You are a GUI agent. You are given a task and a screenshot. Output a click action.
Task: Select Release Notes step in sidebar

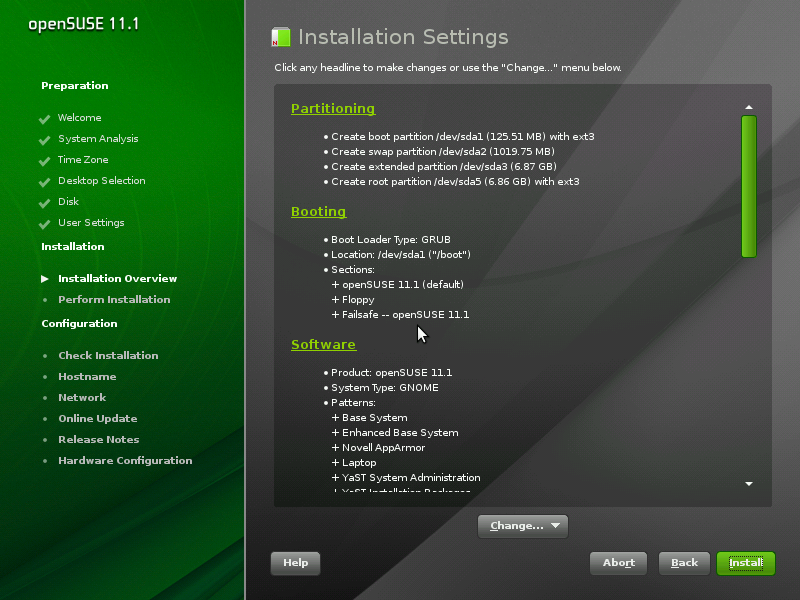pos(98,439)
